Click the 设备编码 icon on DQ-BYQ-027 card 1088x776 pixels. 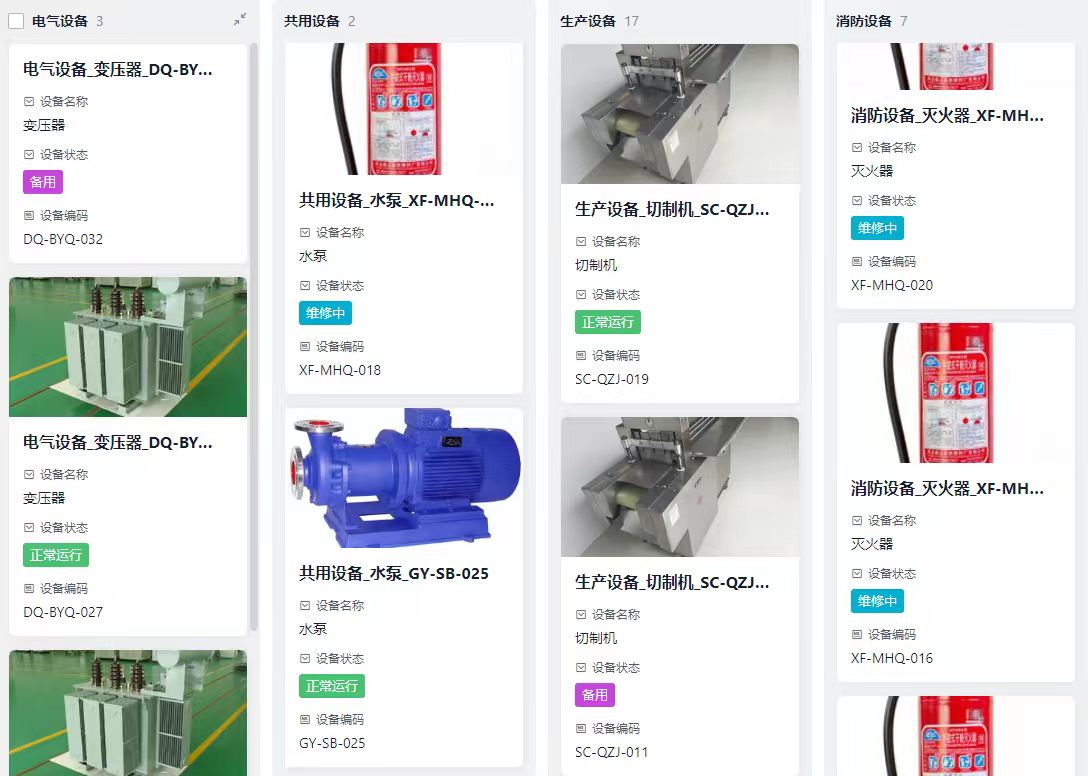point(29,589)
